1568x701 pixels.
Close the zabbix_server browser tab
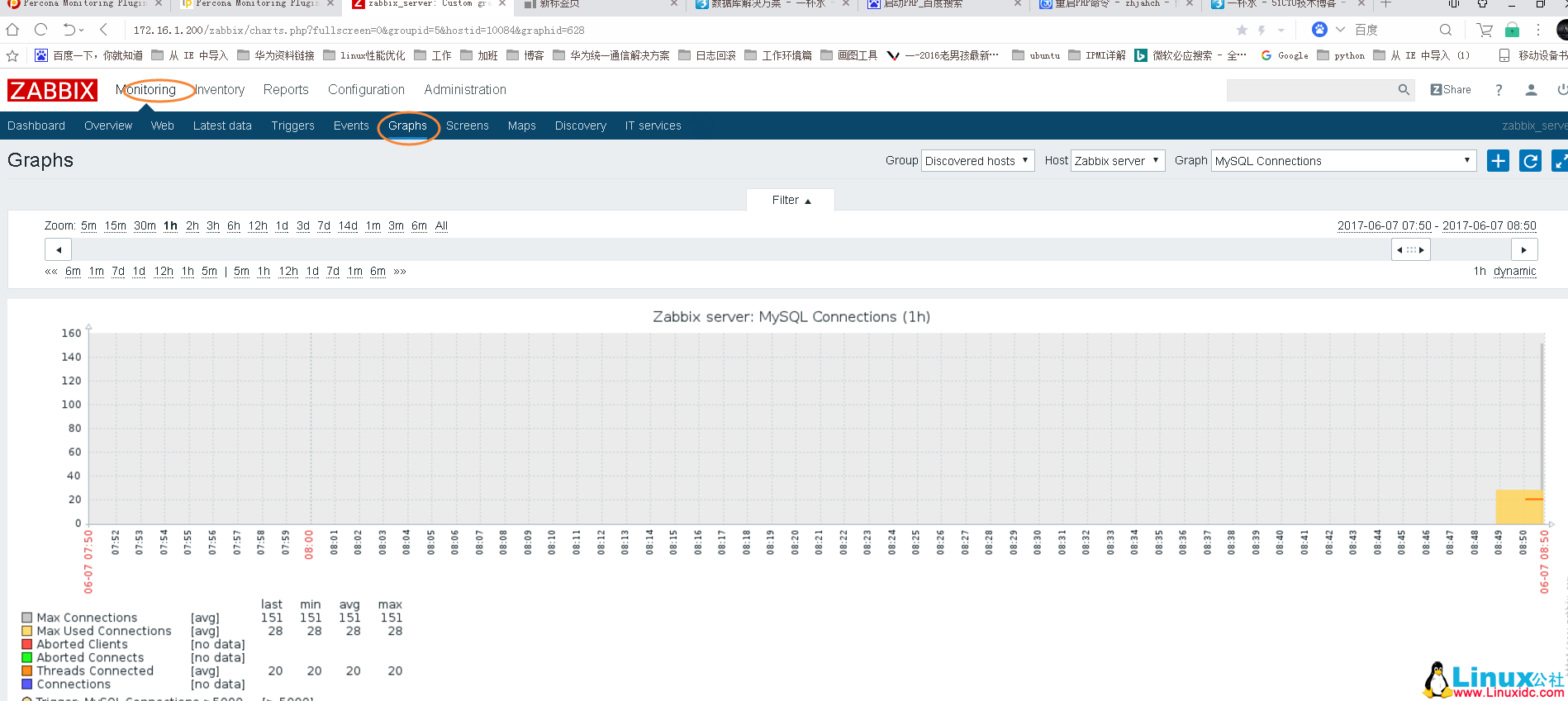point(502,4)
